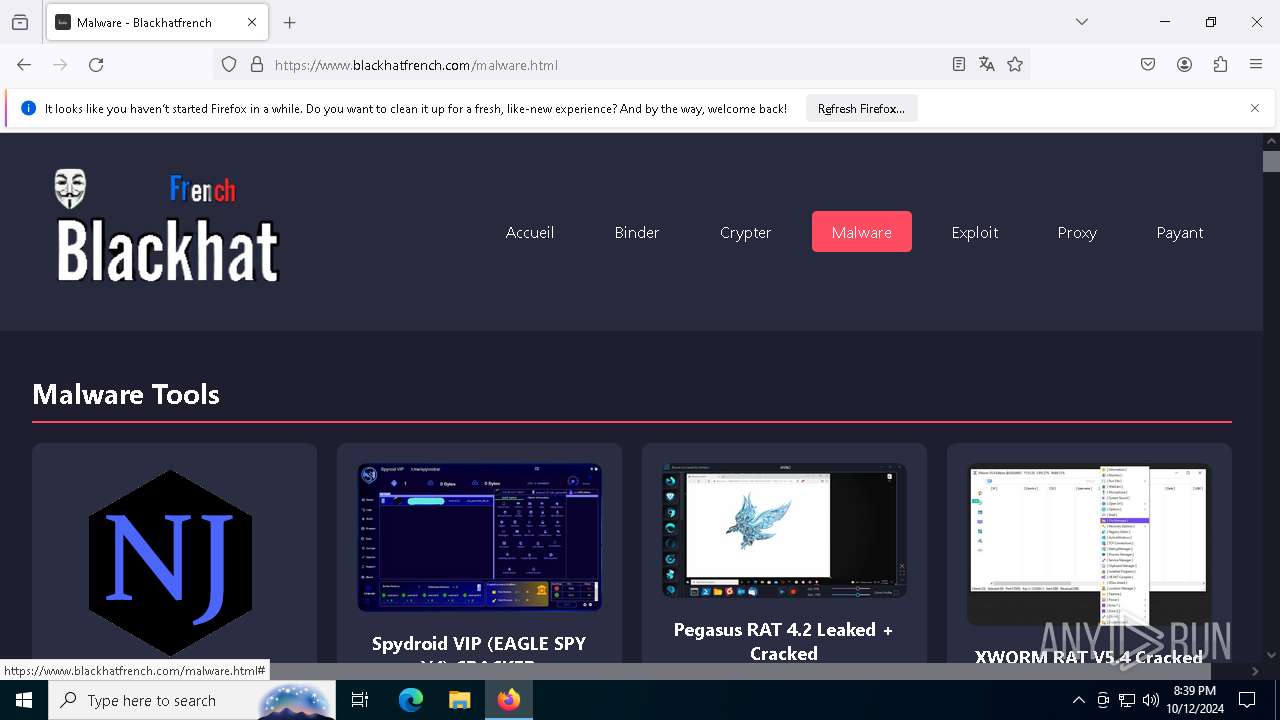Toggle reader view icon
Image resolution: width=1280 pixels, height=720 pixels.
coord(959,65)
